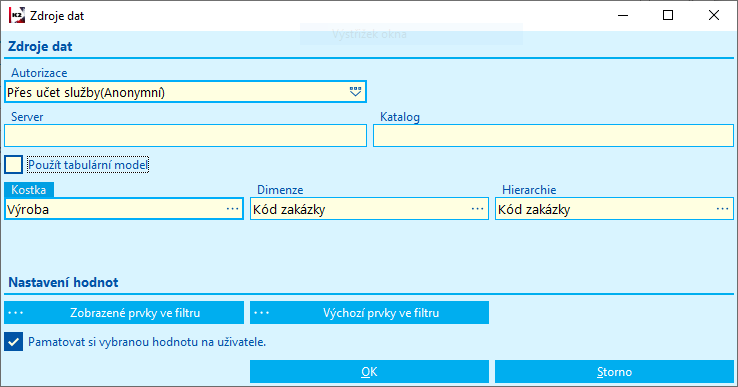The height and width of the screenshot is (387, 738).
Task: Maximize the Zdroje dat window
Action: click(668, 16)
